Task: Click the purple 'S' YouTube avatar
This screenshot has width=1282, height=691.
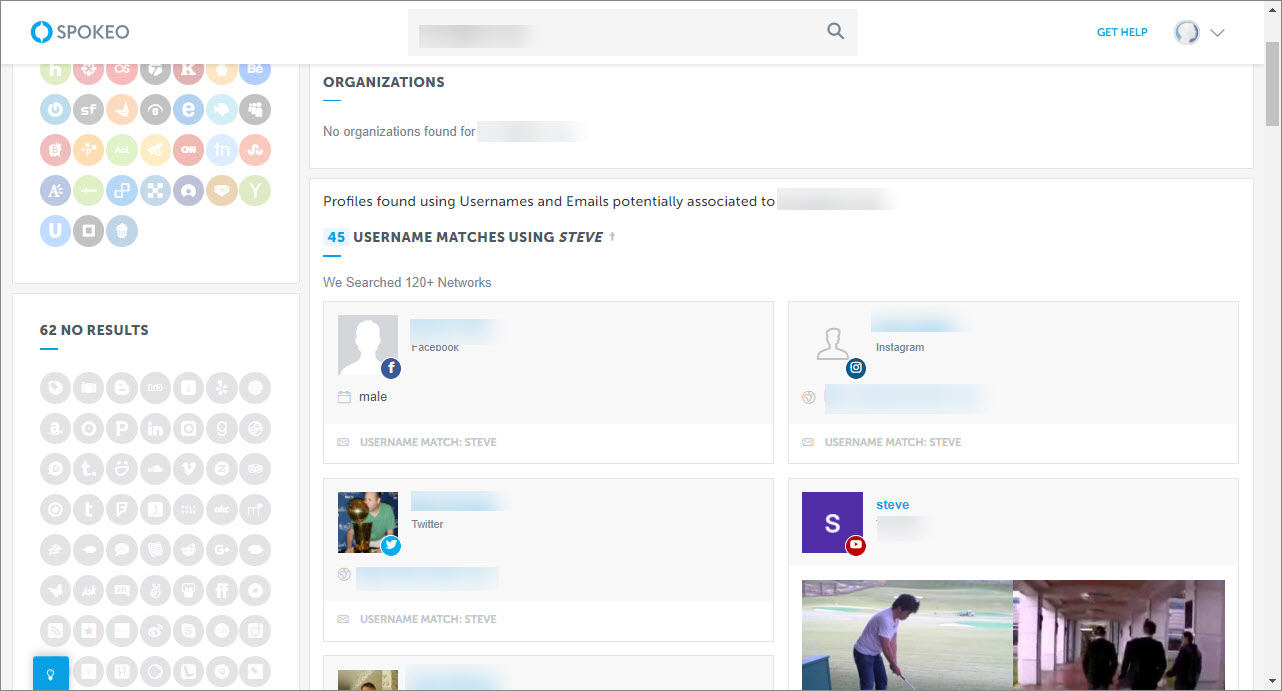Action: (x=832, y=522)
